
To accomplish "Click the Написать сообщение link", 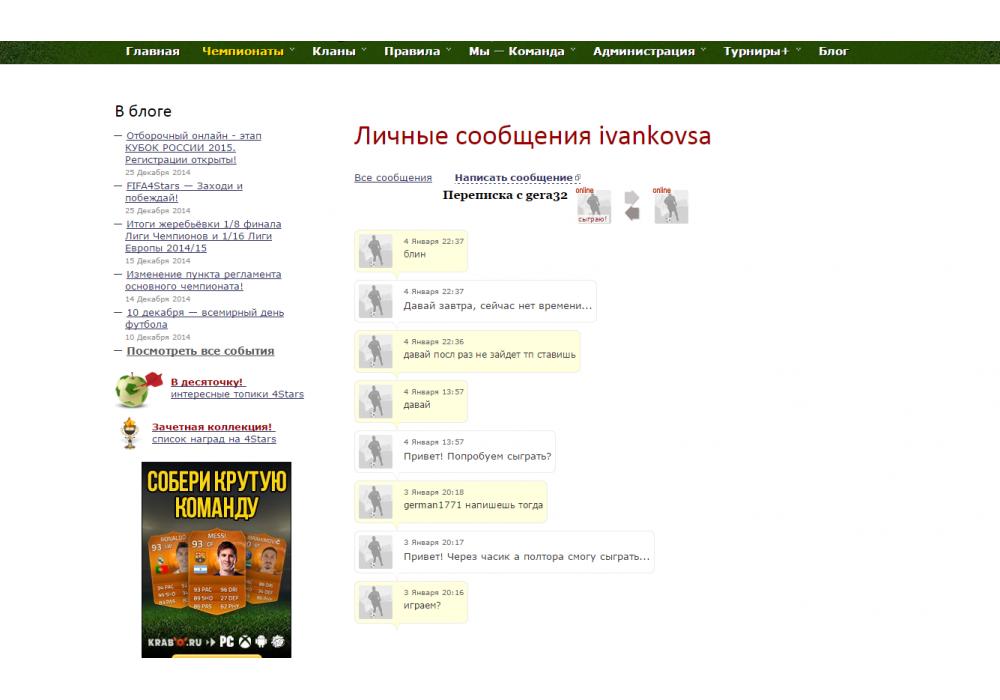I will (513, 178).
